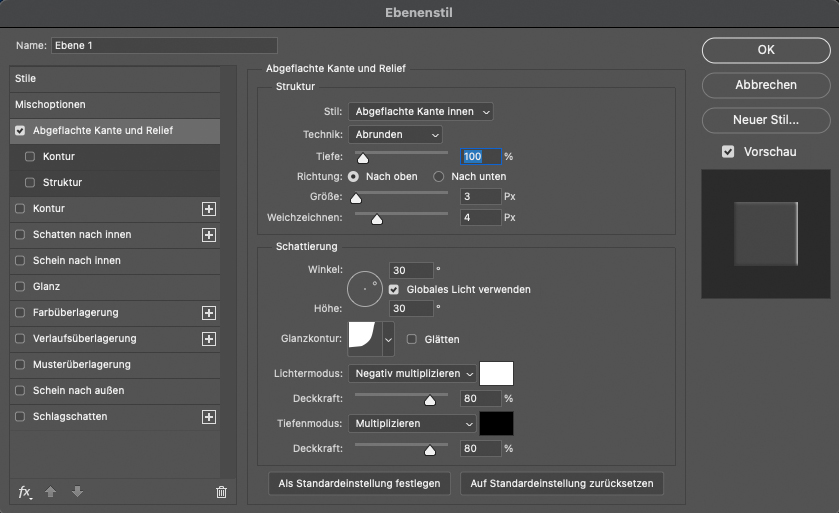This screenshot has width=839, height=513.
Task: Select the Nach unten direction radio
Action: [x=439, y=177]
